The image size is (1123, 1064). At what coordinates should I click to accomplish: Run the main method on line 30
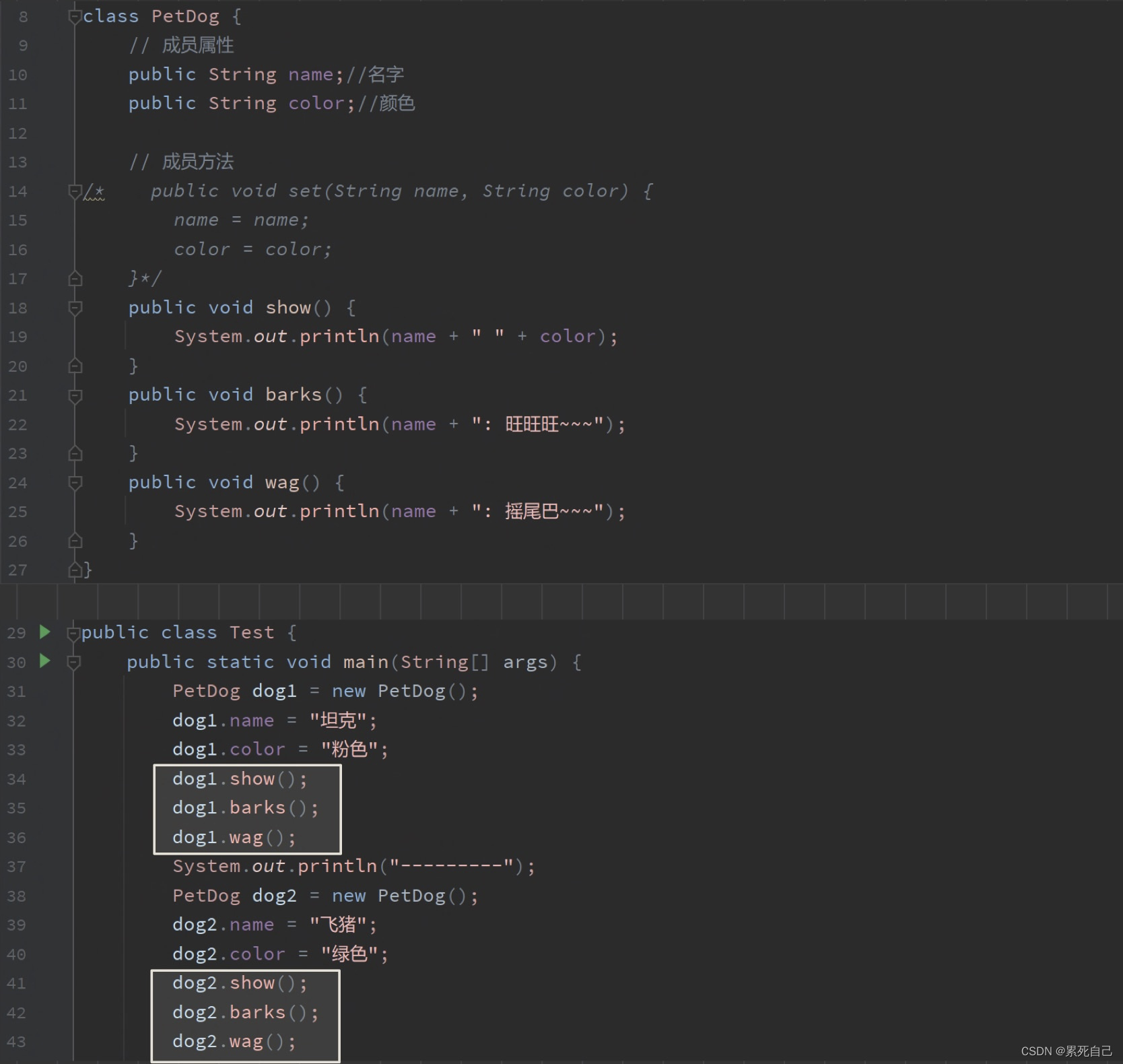[44, 661]
